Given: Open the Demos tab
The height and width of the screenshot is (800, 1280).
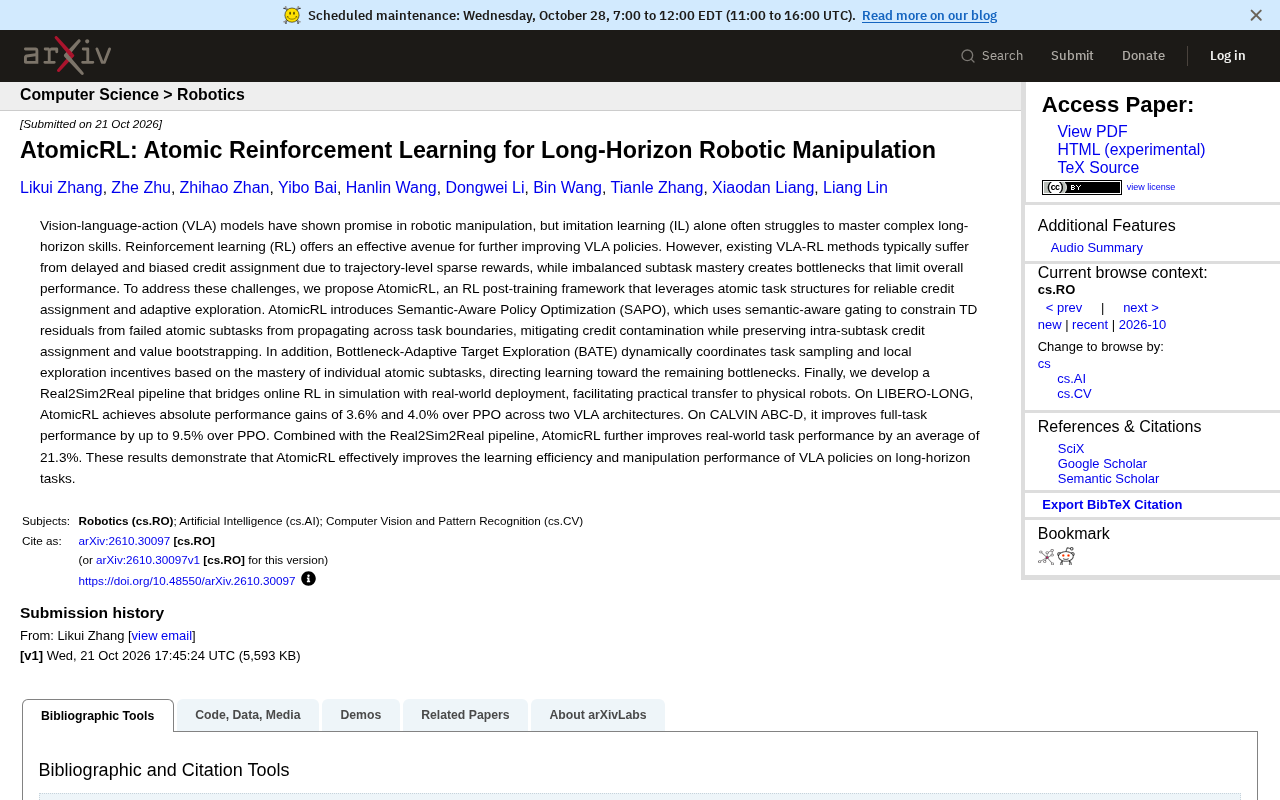Looking at the screenshot, I should (x=361, y=715).
